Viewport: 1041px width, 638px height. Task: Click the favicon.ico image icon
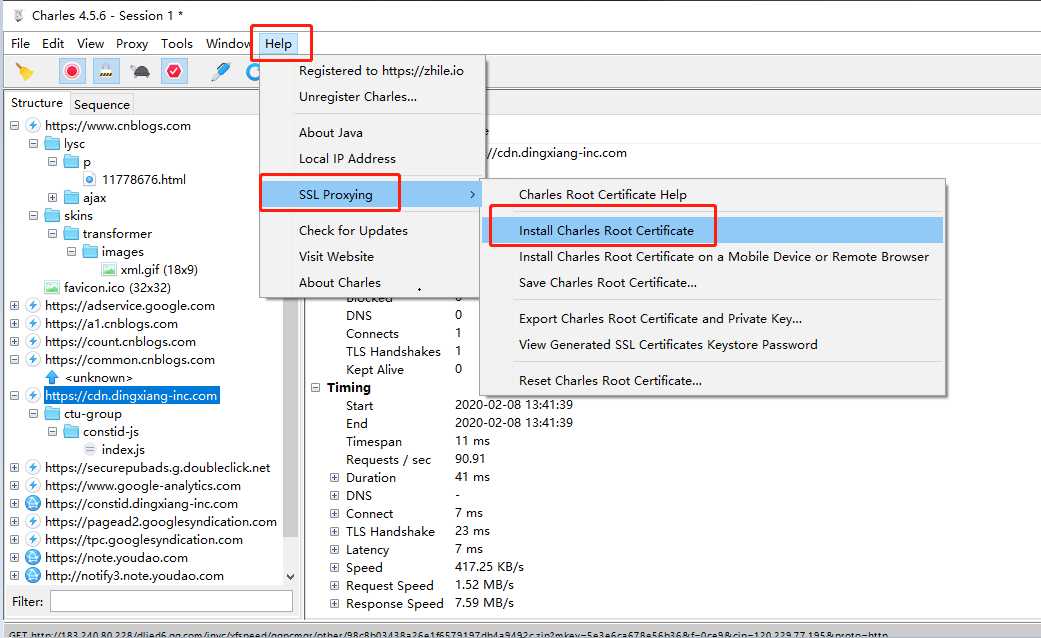52,288
